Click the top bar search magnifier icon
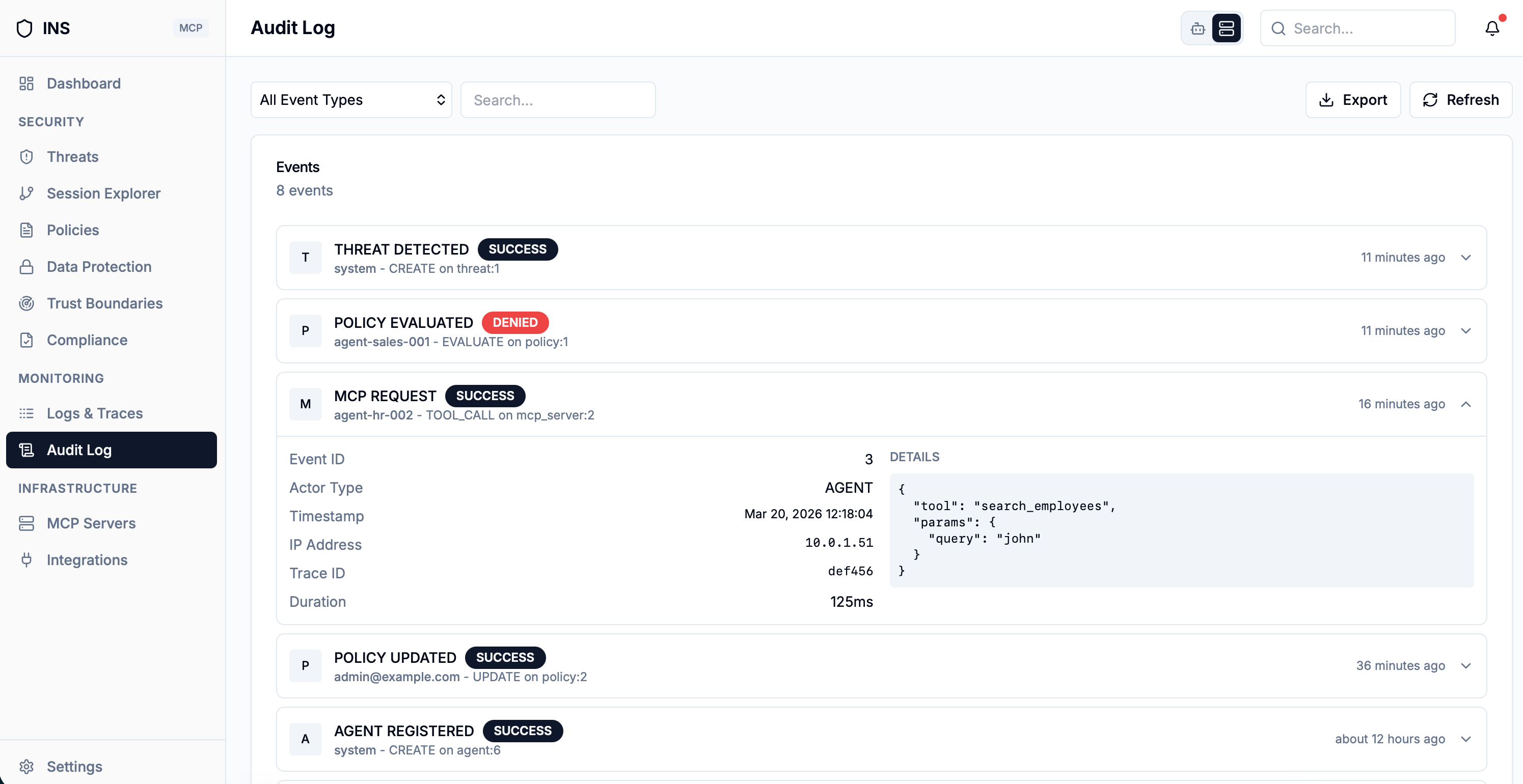The height and width of the screenshot is (784, 1523). 1278,29
